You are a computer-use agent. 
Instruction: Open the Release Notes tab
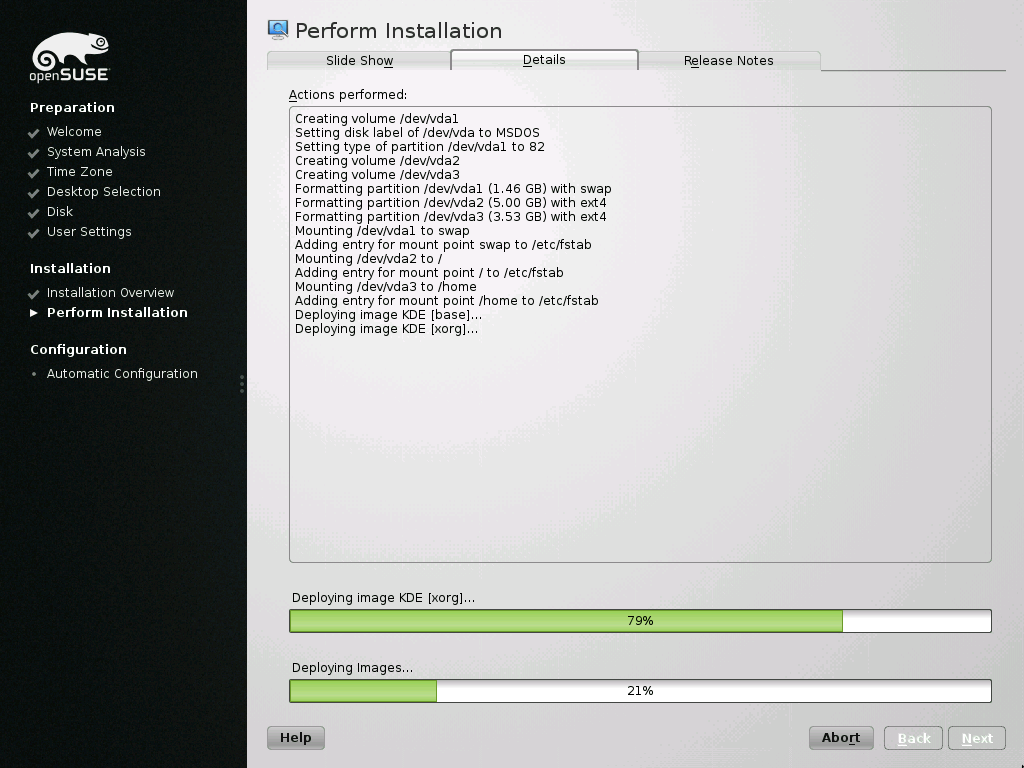[729, 61]
